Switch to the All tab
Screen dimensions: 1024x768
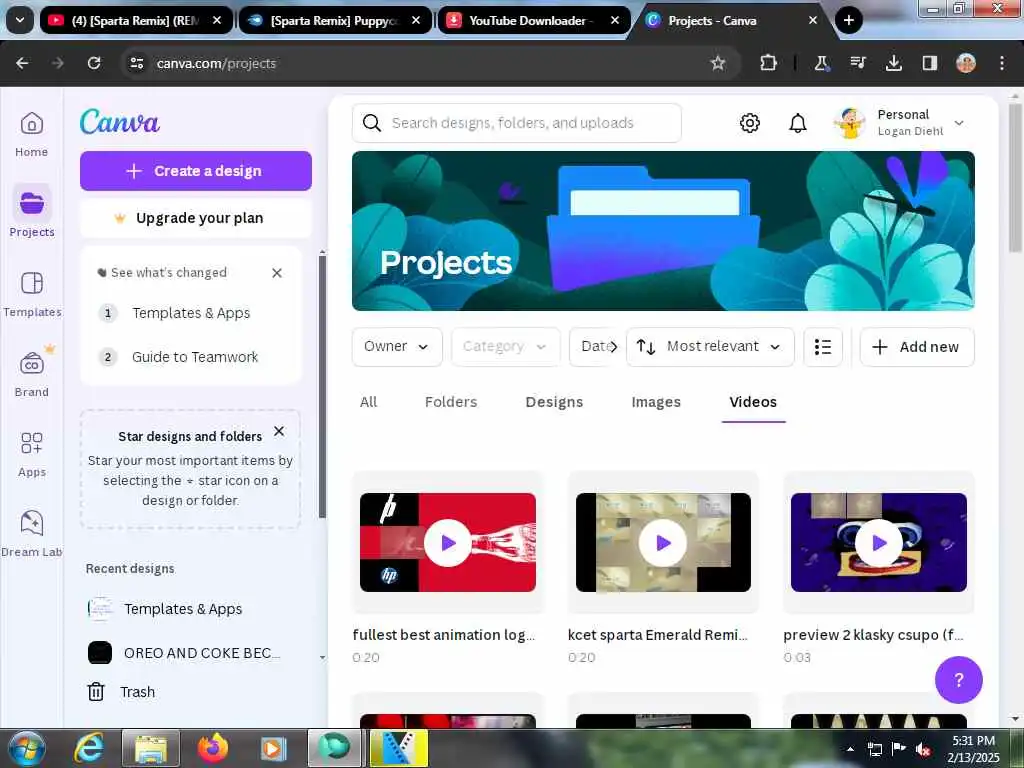pos(368,402)
